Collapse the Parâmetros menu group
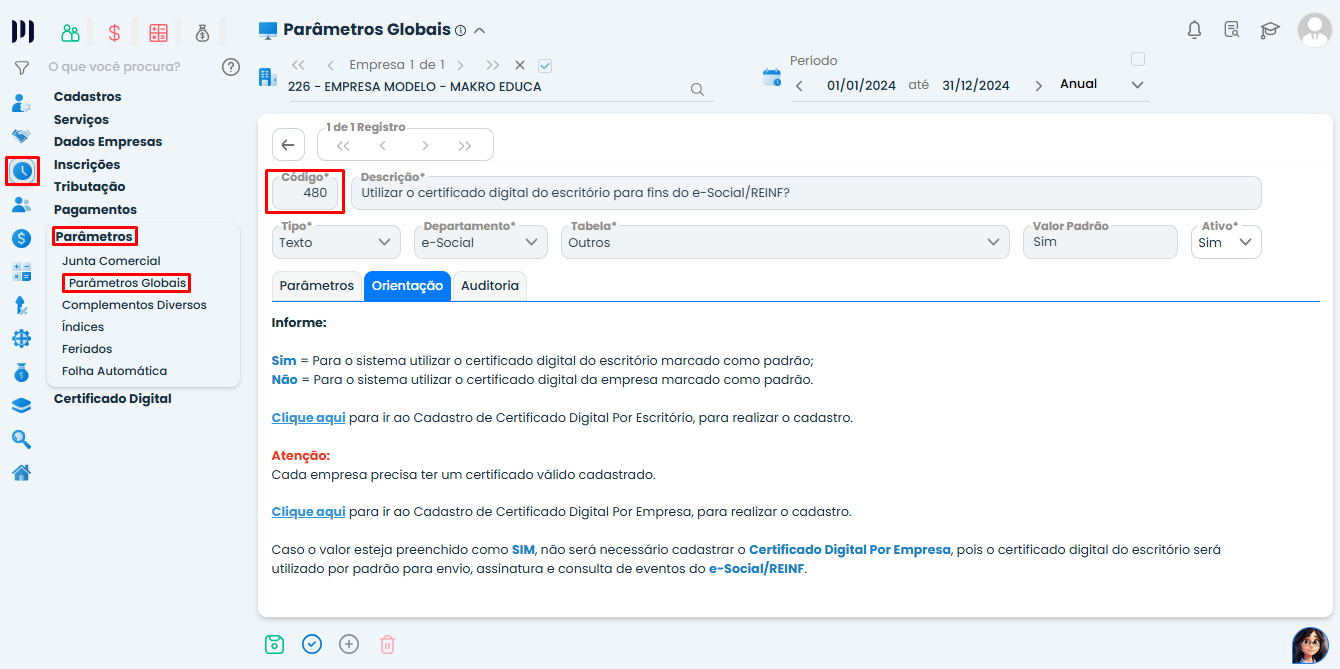The image size is (1340, 669). tap(95, 237)
